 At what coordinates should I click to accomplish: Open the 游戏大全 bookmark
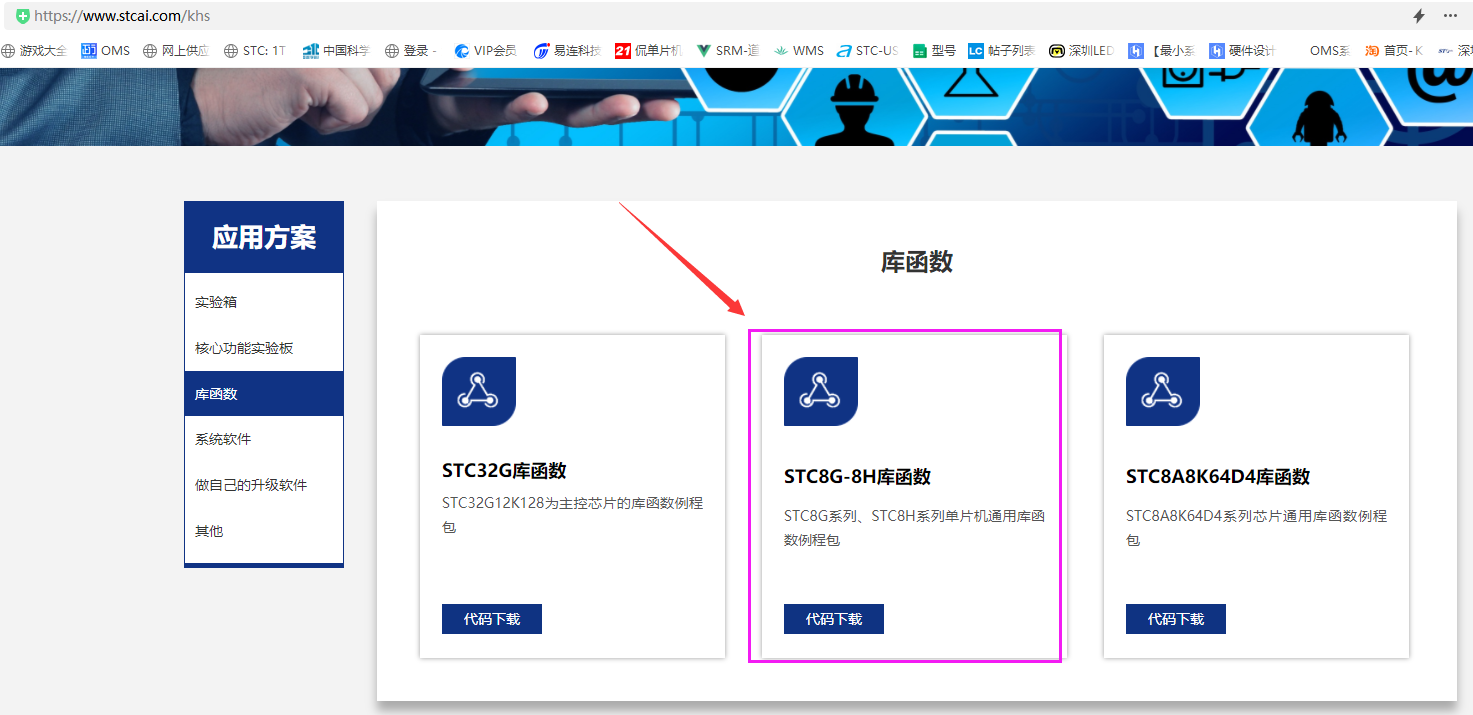click(35, 51)
